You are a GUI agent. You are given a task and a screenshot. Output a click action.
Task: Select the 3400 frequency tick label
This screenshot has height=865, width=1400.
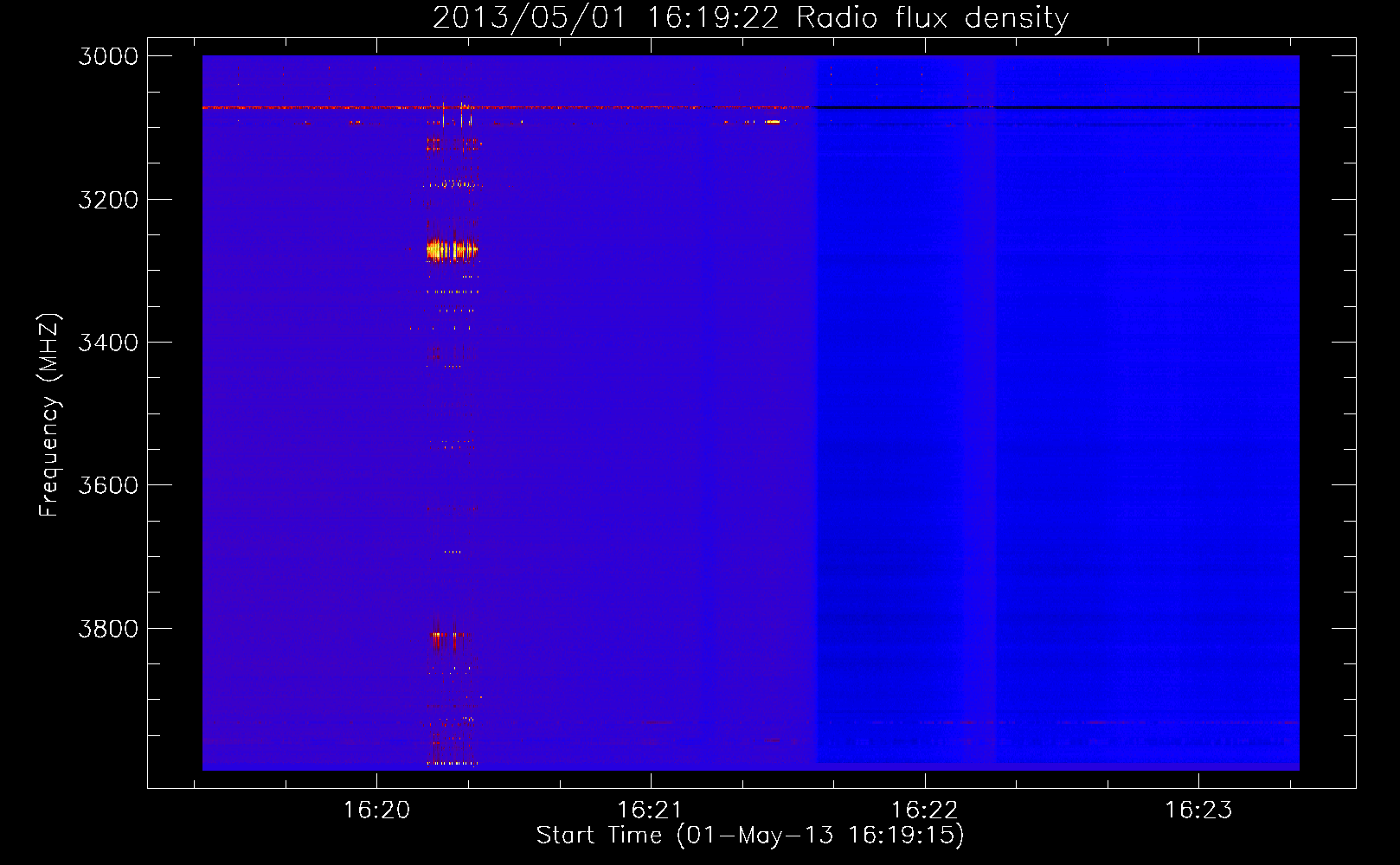click(x=108, y=343)
